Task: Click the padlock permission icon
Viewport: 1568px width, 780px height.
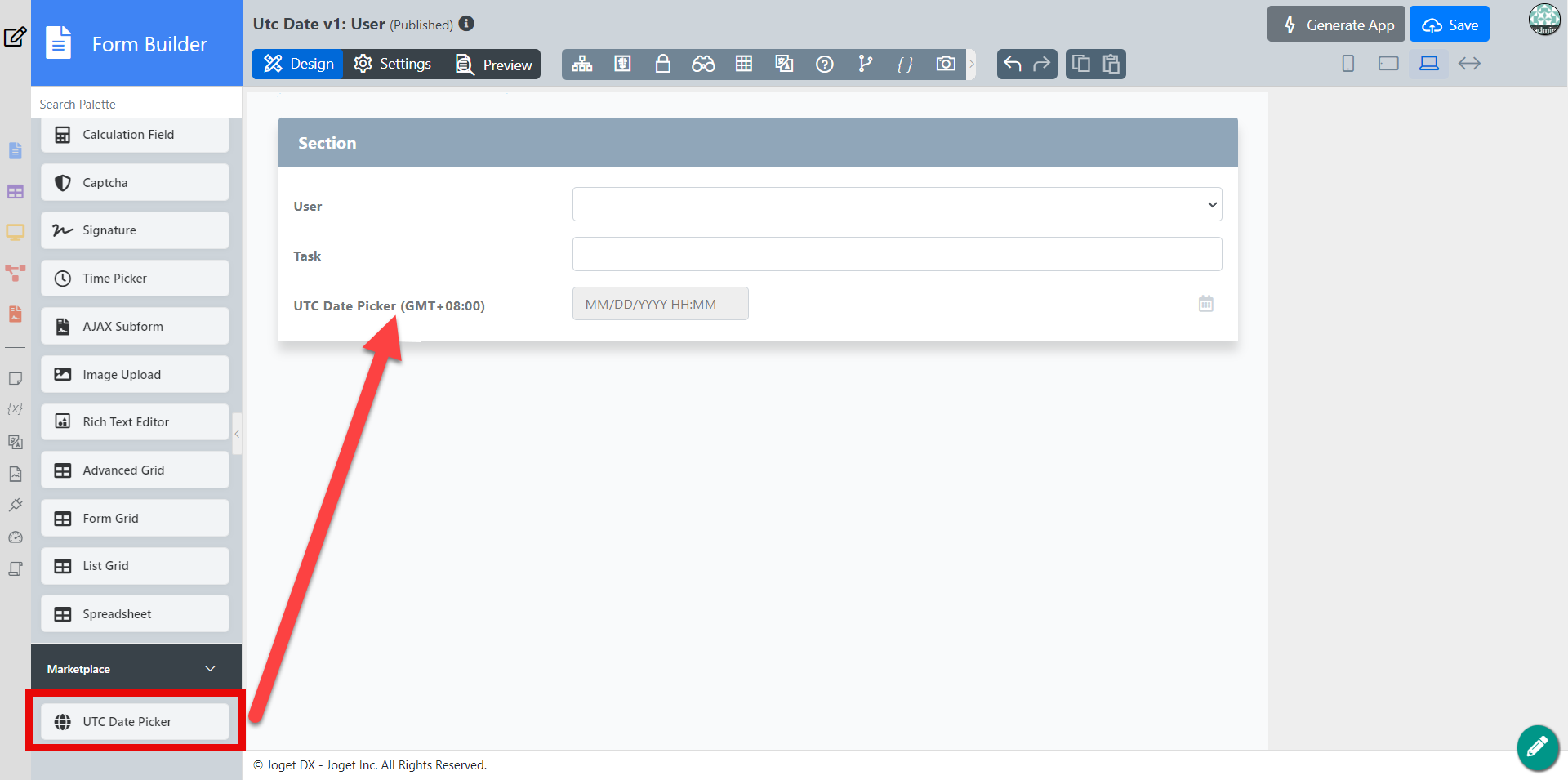Action: 663,64
